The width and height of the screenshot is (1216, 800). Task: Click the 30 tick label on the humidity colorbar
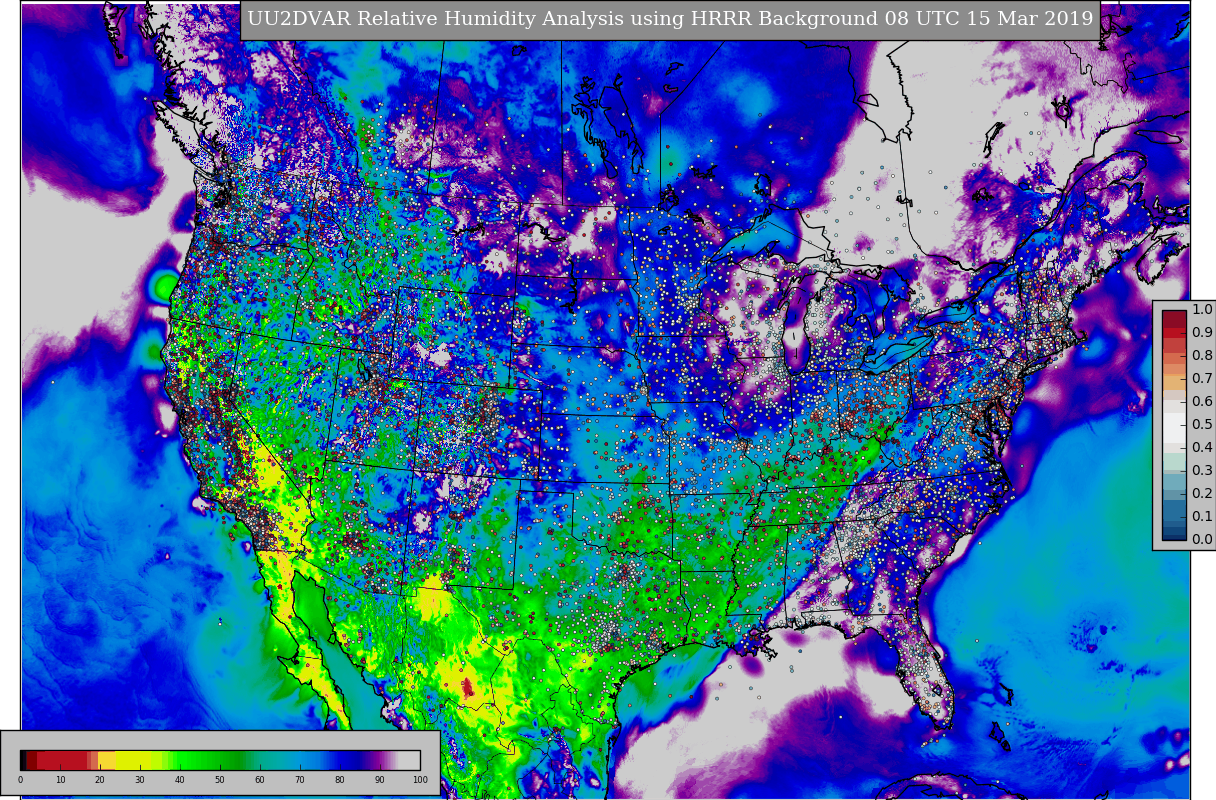click(x=140, y=779)
